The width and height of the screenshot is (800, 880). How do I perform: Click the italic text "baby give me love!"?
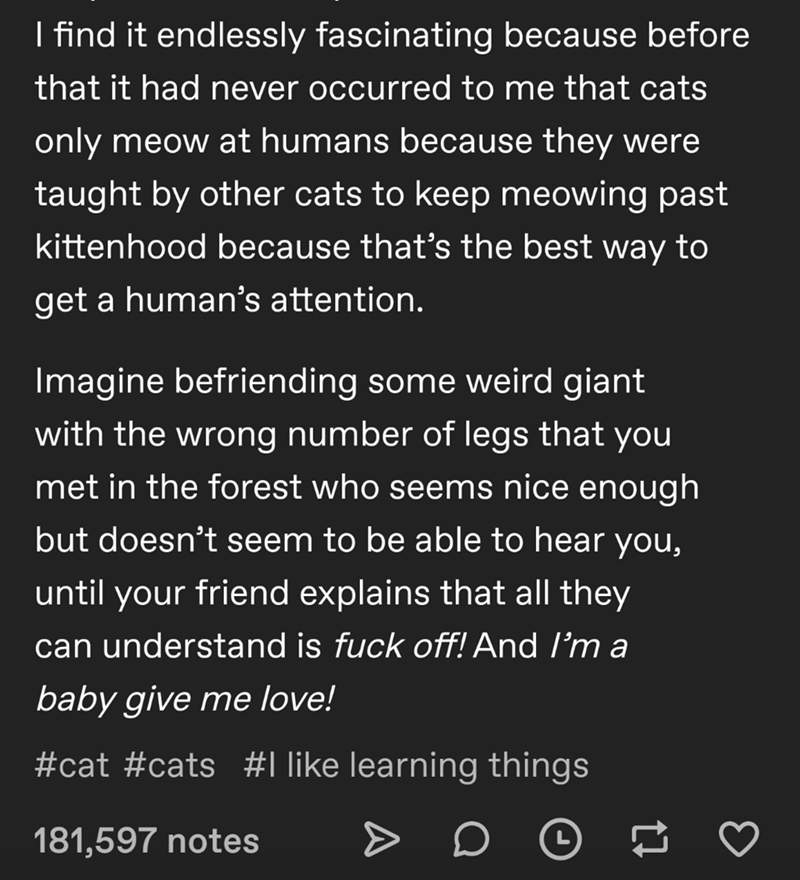pos(185,700)
